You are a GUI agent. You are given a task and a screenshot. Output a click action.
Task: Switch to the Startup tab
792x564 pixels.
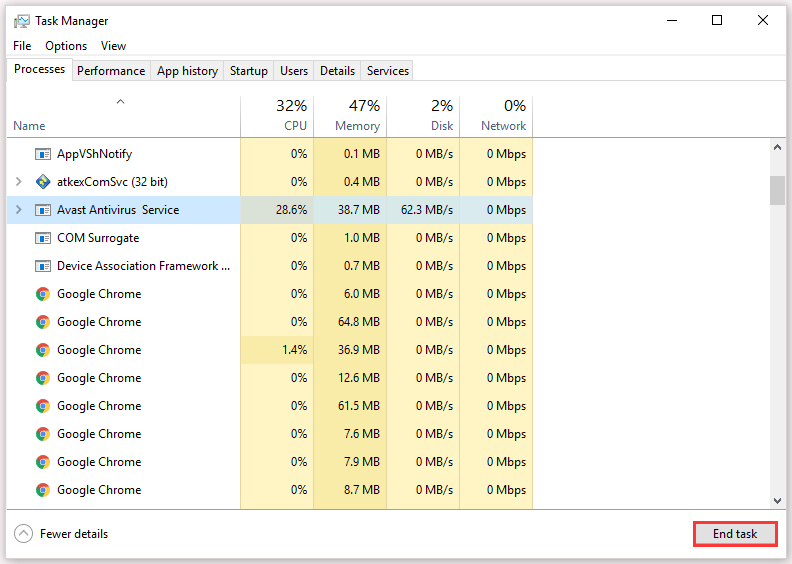tap(249, 71)
